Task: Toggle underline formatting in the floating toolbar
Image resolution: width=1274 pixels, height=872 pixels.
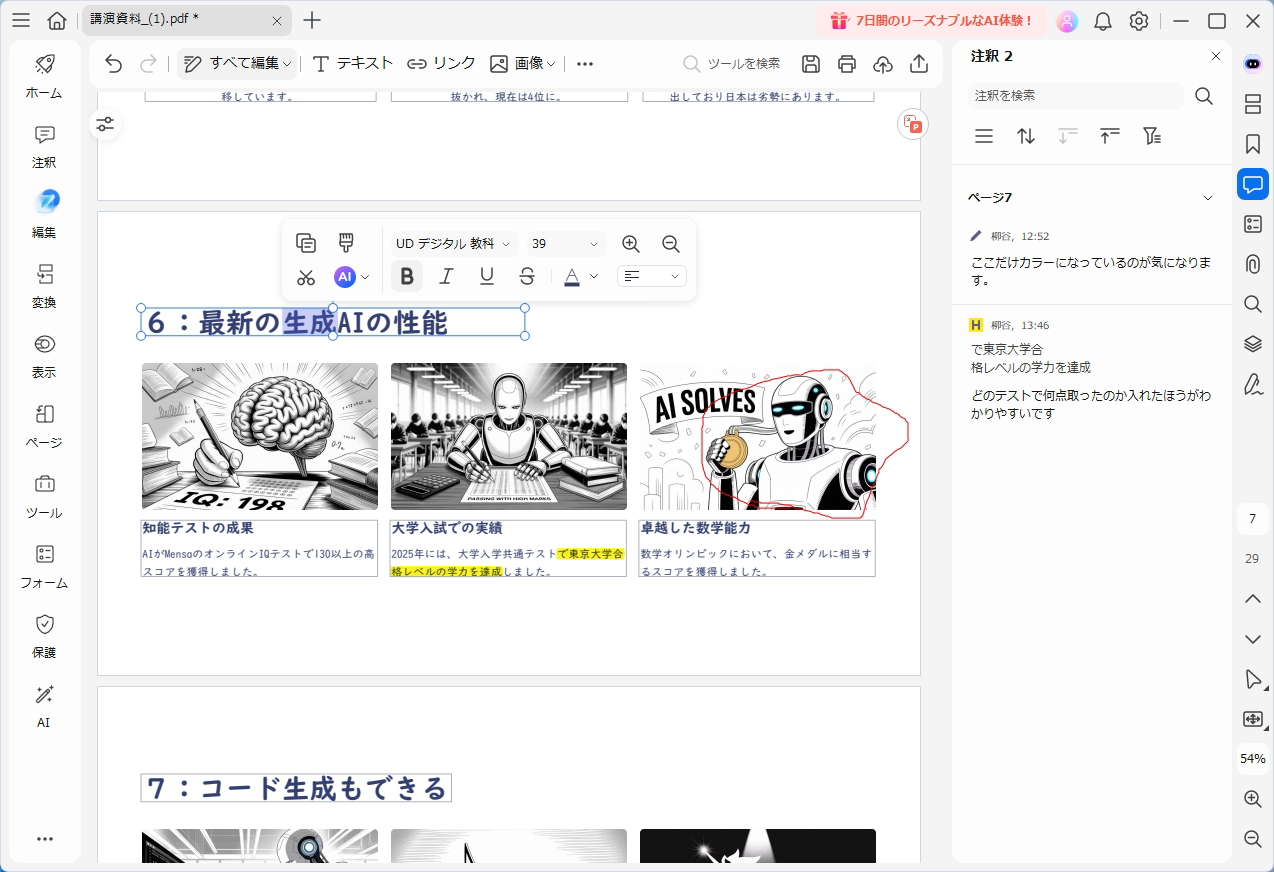Action: pyautogui.click(x=486, y=277)
